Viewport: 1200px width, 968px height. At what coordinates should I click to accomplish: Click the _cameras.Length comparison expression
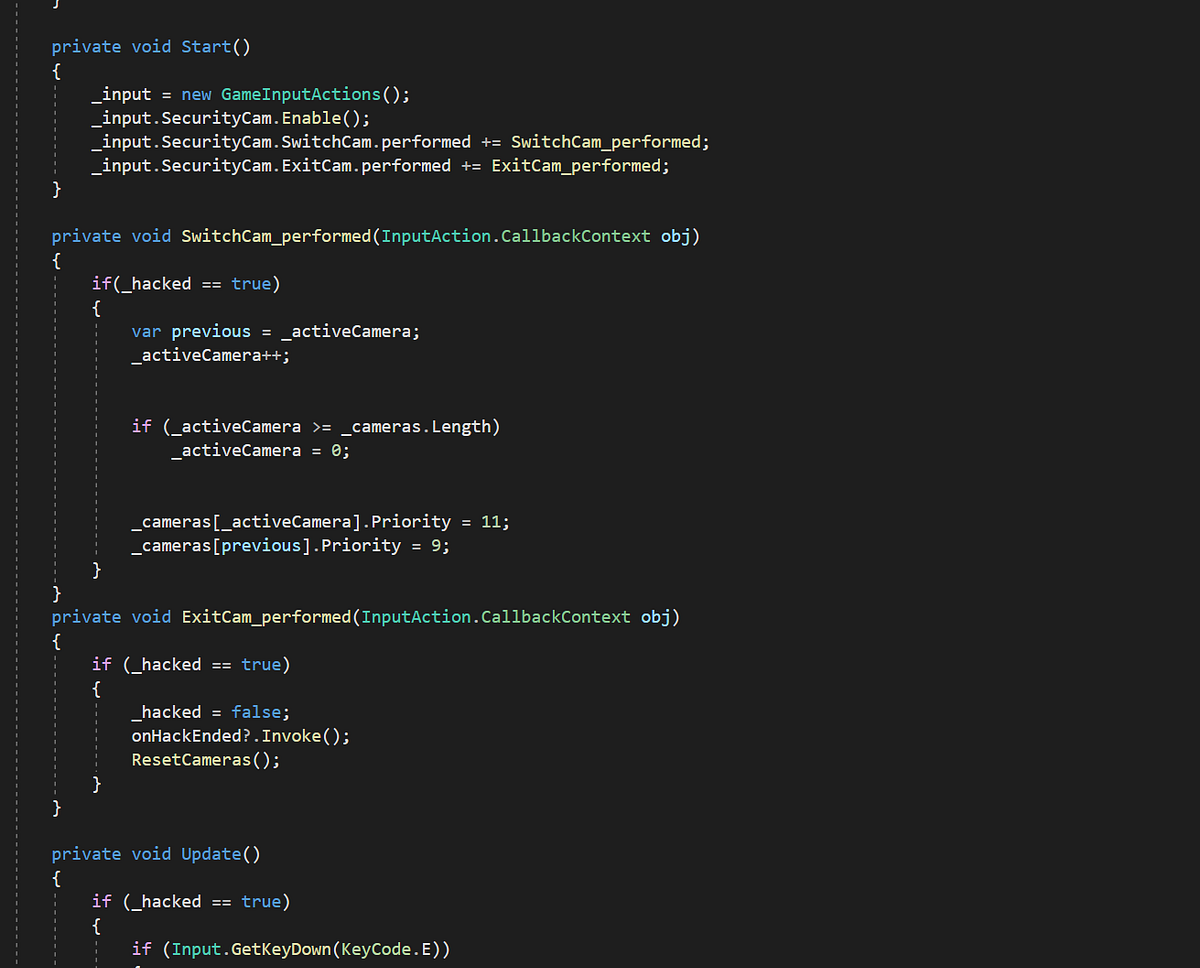(x=420, y=426)
